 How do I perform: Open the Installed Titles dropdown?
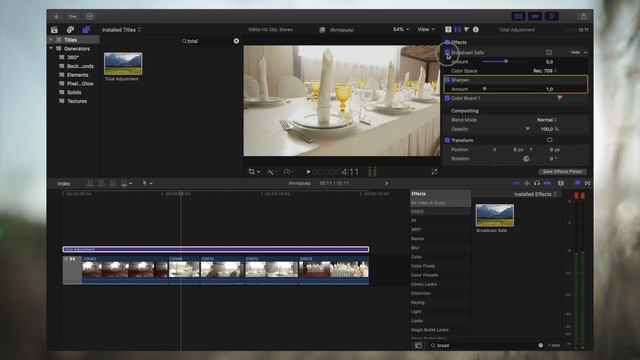[x=122, y=30]
